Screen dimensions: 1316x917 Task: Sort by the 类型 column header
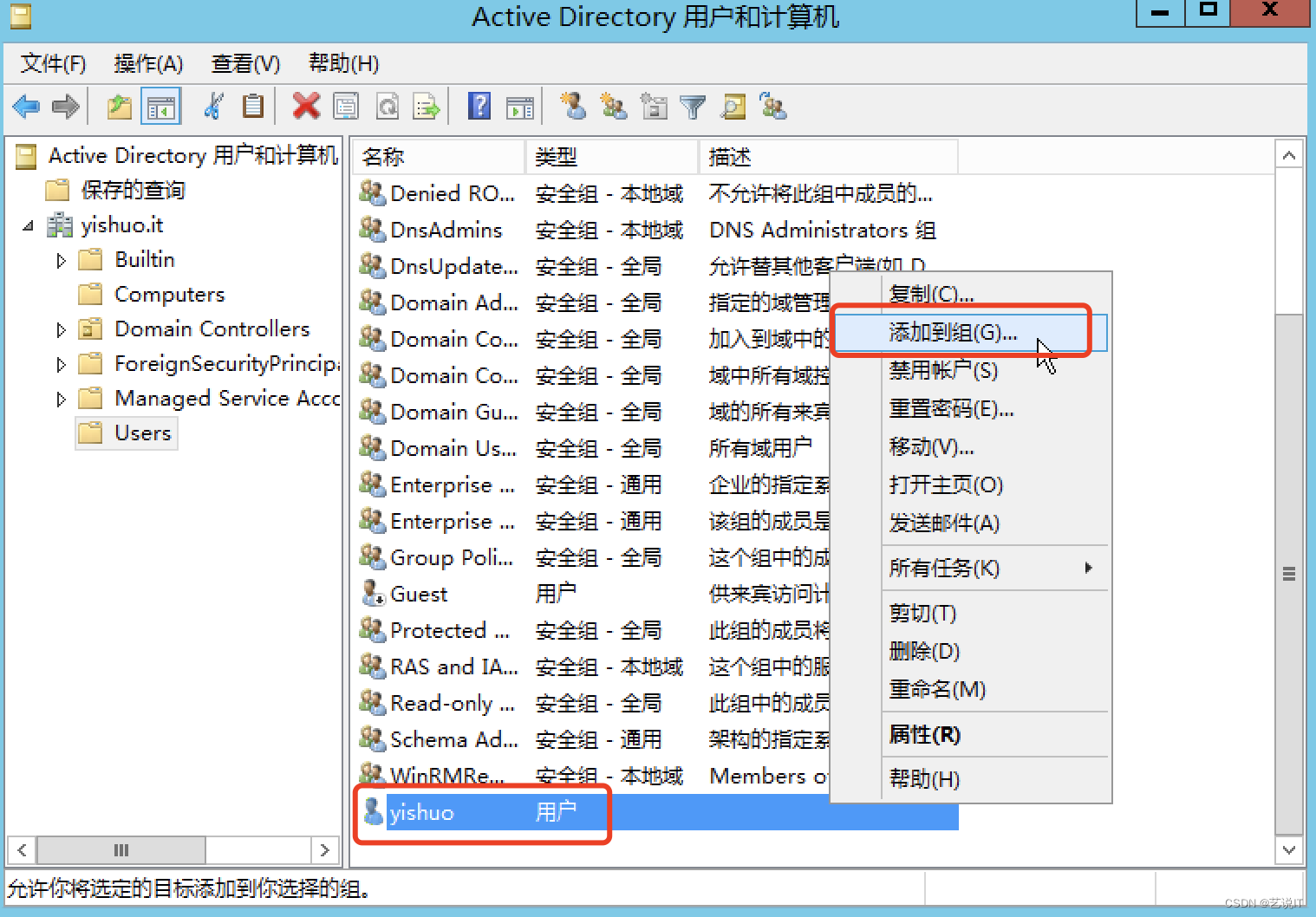[x=612, y=157]
